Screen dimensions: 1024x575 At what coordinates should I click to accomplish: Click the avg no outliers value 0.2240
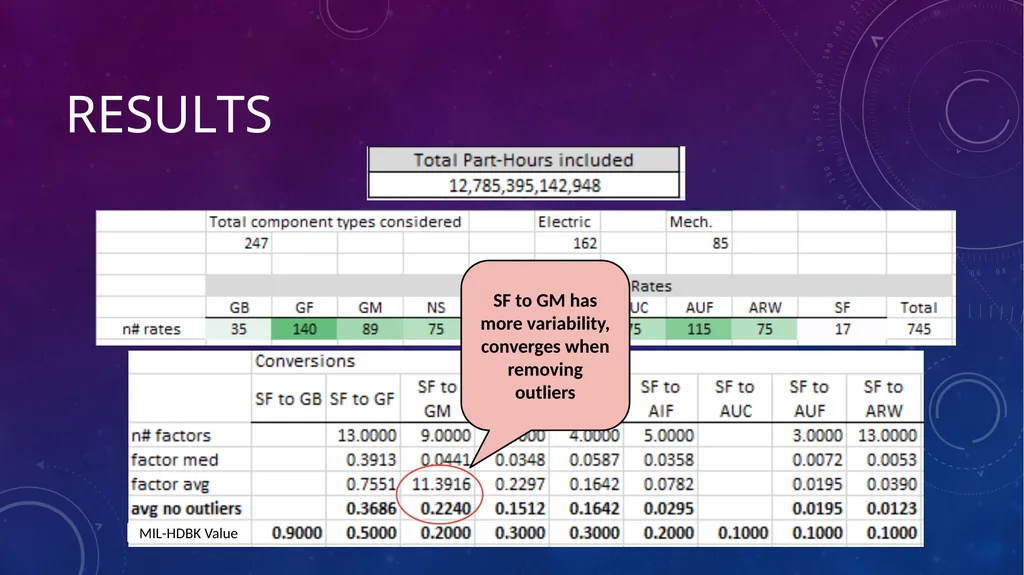point(445,509)
